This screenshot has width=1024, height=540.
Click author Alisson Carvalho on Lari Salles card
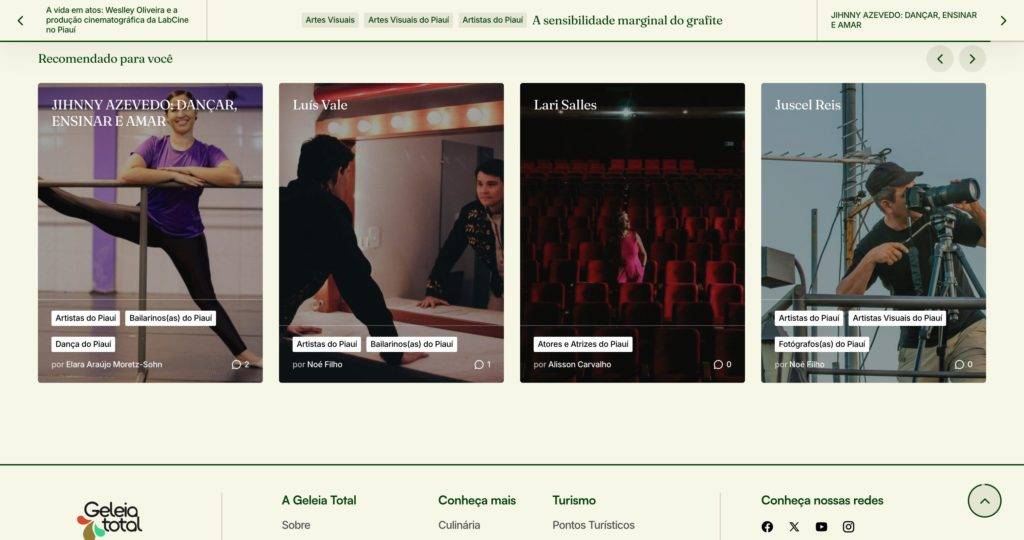click(579, 365)
